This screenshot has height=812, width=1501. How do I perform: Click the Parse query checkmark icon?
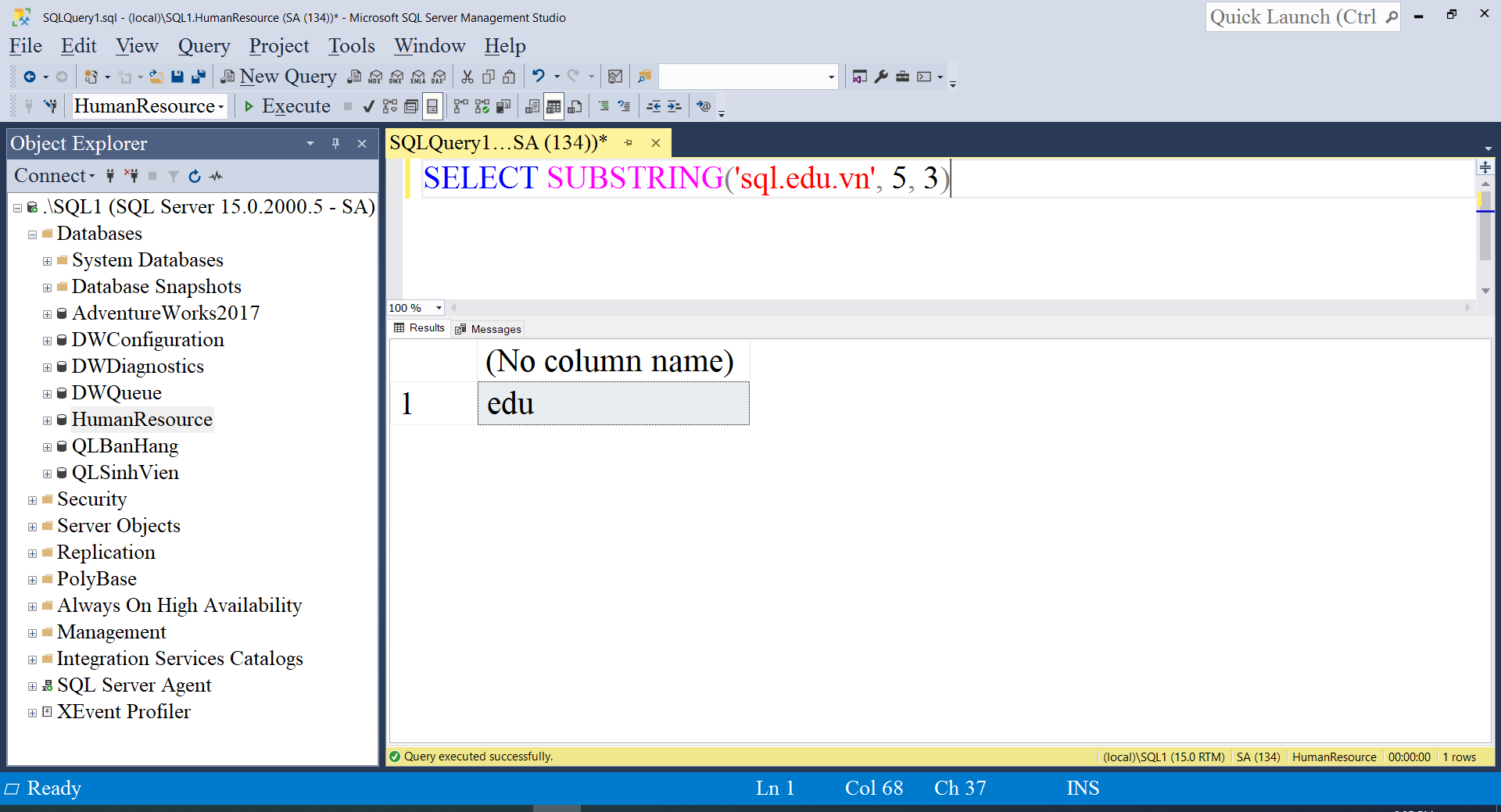369,106
